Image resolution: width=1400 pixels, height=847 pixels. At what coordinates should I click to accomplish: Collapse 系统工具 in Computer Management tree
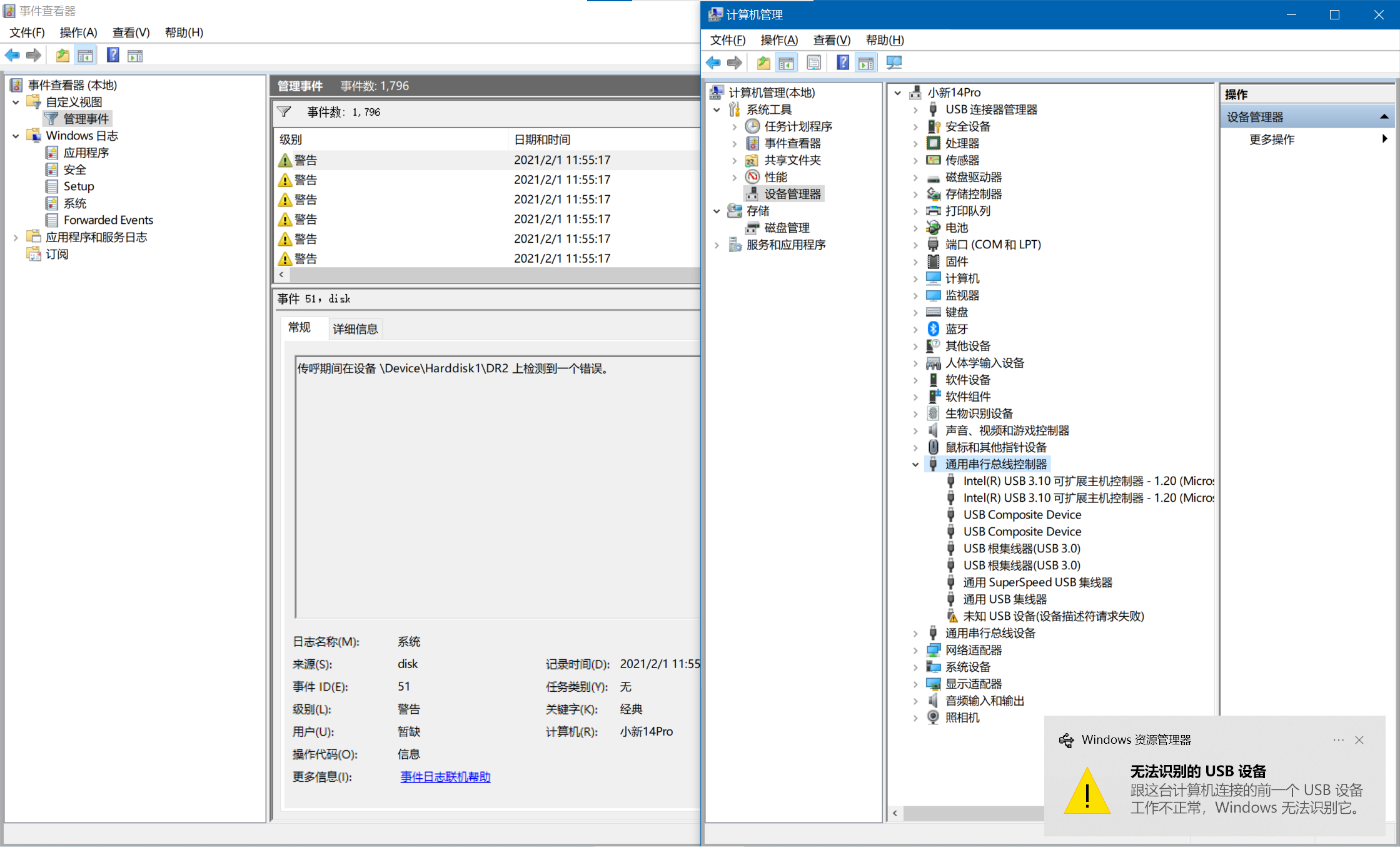717,109
